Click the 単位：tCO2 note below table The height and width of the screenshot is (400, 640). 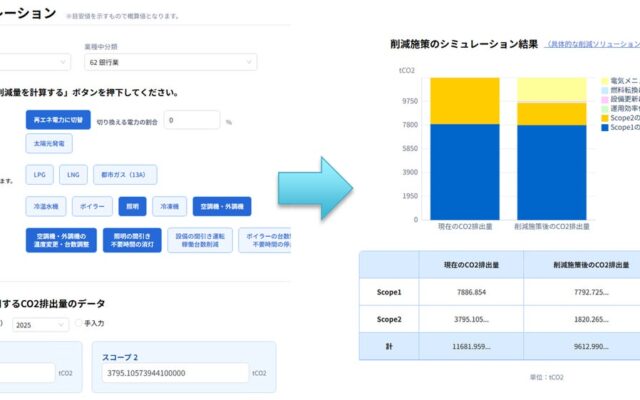[x=547, y=378]
